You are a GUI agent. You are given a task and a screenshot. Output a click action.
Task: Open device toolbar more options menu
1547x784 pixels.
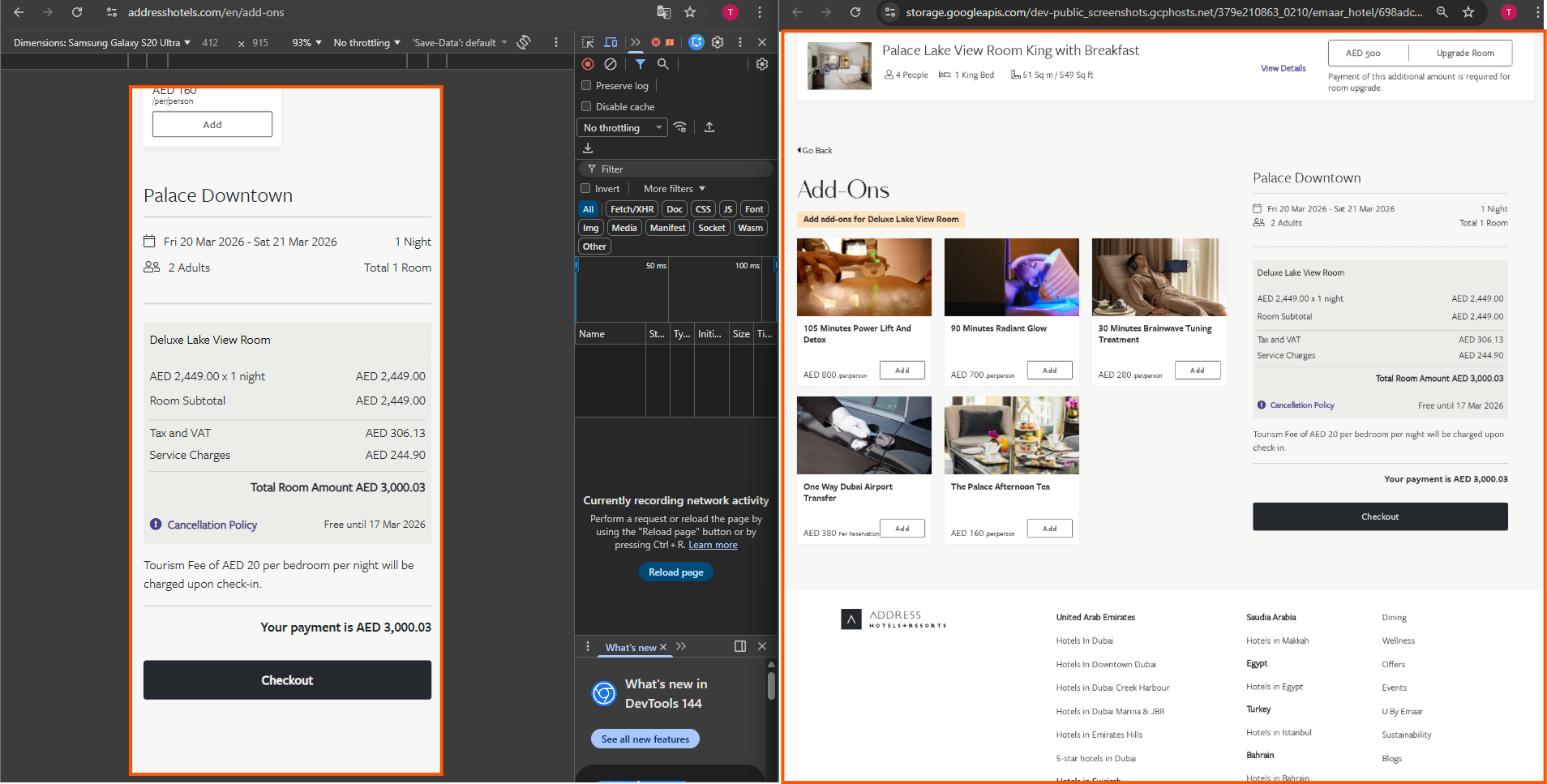[x=555, y=42]
